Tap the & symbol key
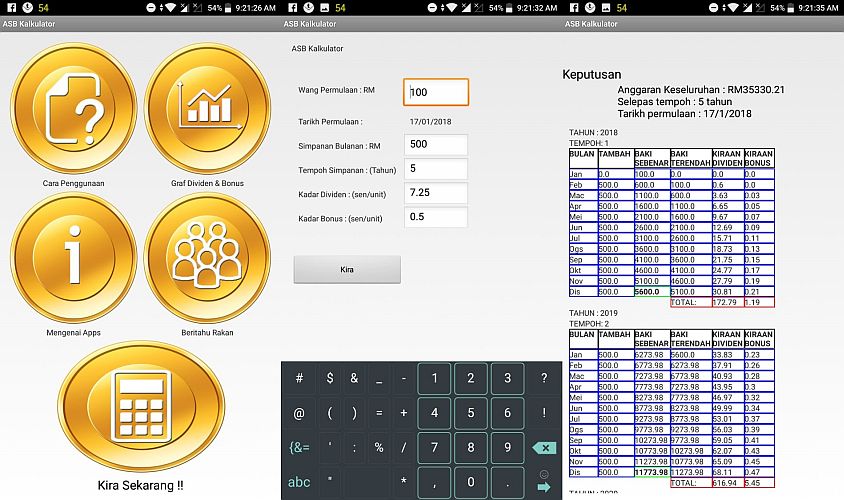Viewport: 844px width, 500px height. (354, 378)
